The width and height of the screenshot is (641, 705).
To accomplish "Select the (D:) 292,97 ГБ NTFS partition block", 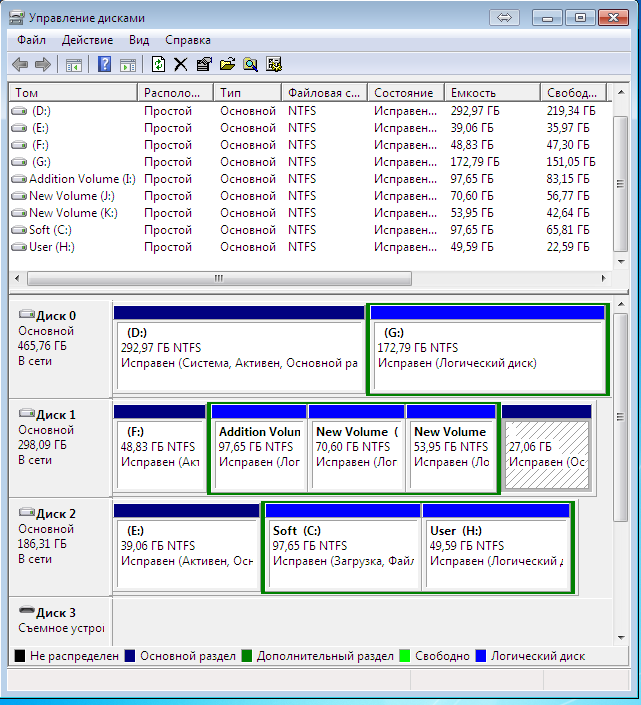I will click(x=239, y=348).
